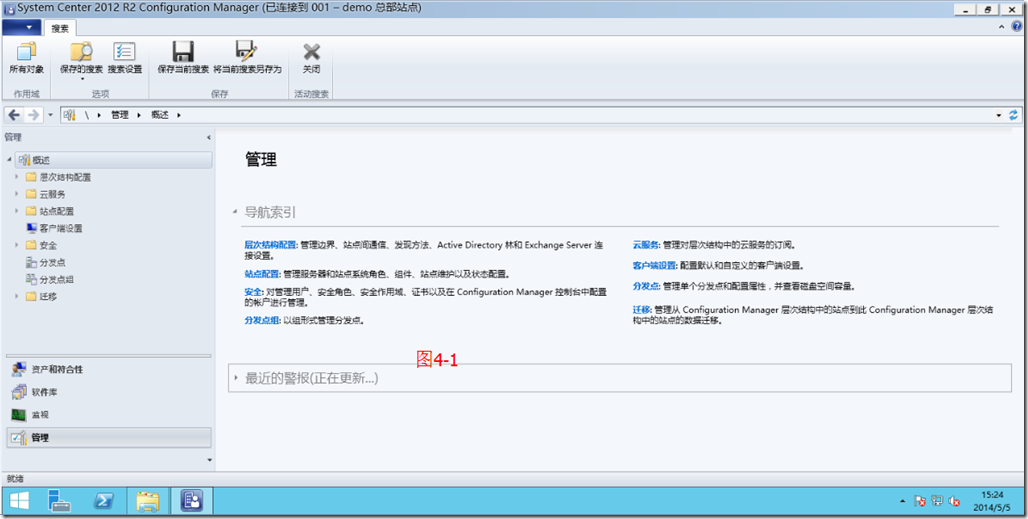Screen dimensions: 1028x519
Task: Open the 客户端设置 link
Action: pos(654,265)
